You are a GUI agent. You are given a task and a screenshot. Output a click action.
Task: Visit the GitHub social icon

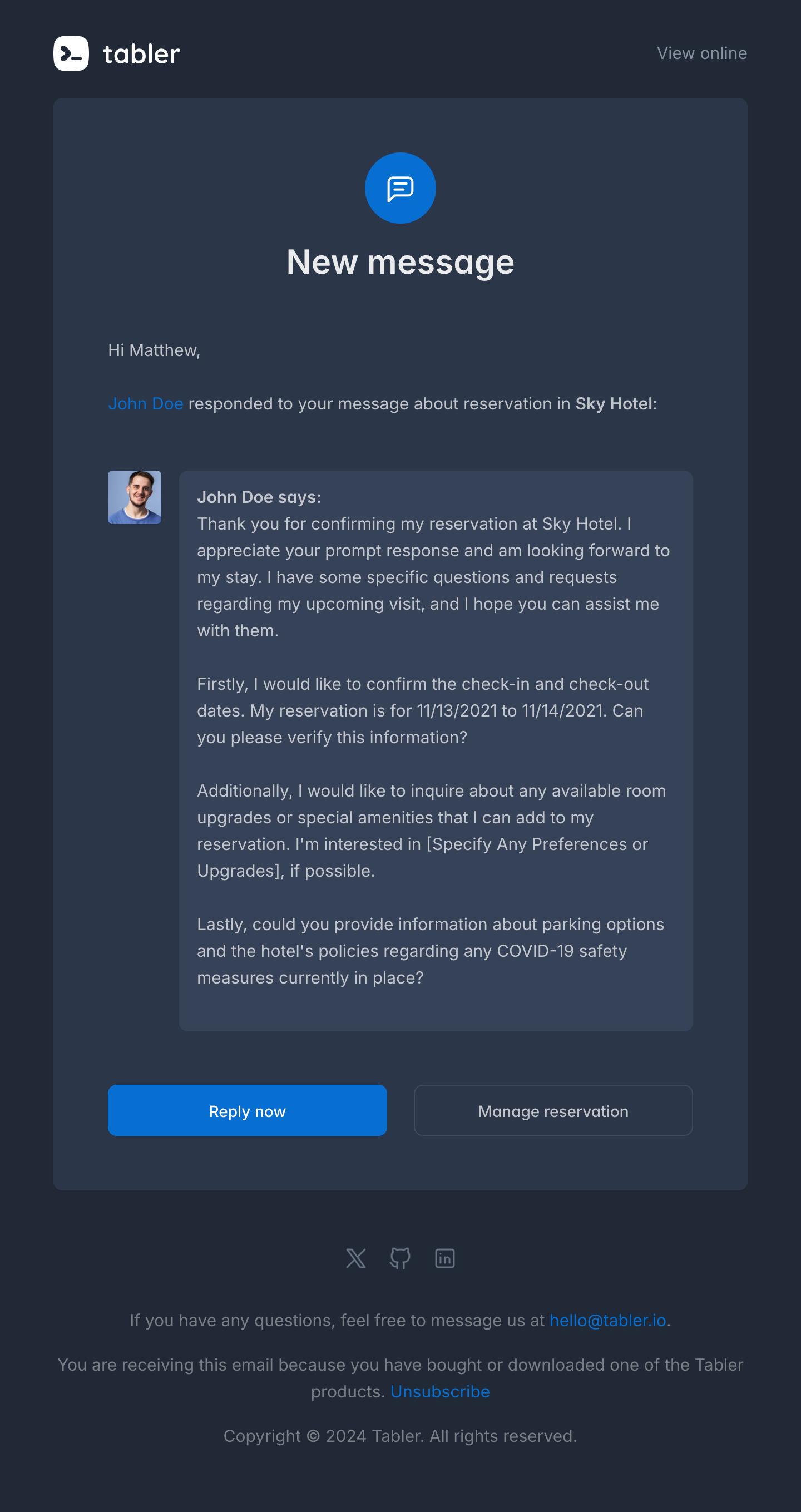[400, 1258]
